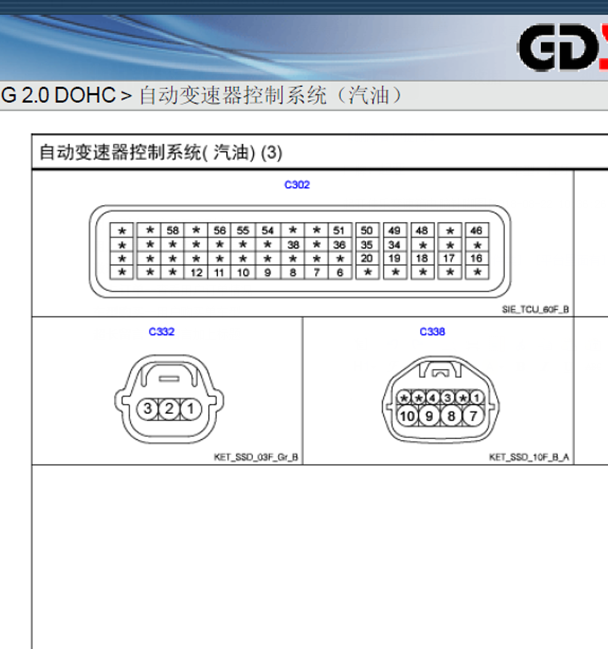Click pin 46 on the C302 connector

(476, 231)
